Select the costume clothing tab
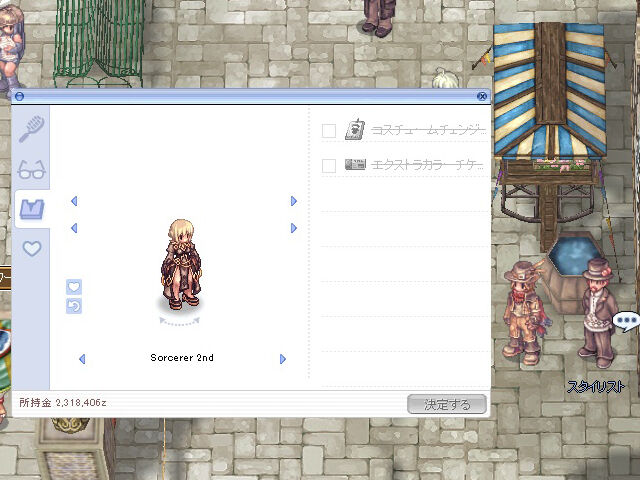 [x=32, y=209]
